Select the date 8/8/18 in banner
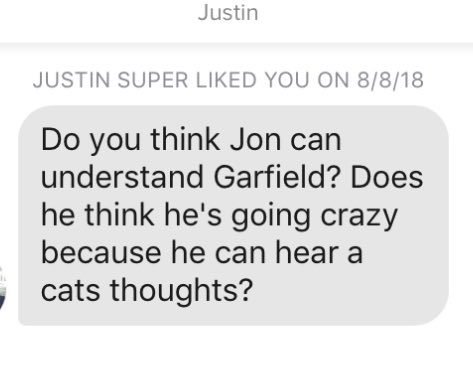This screenshot has width=473, height=369. 391,80
